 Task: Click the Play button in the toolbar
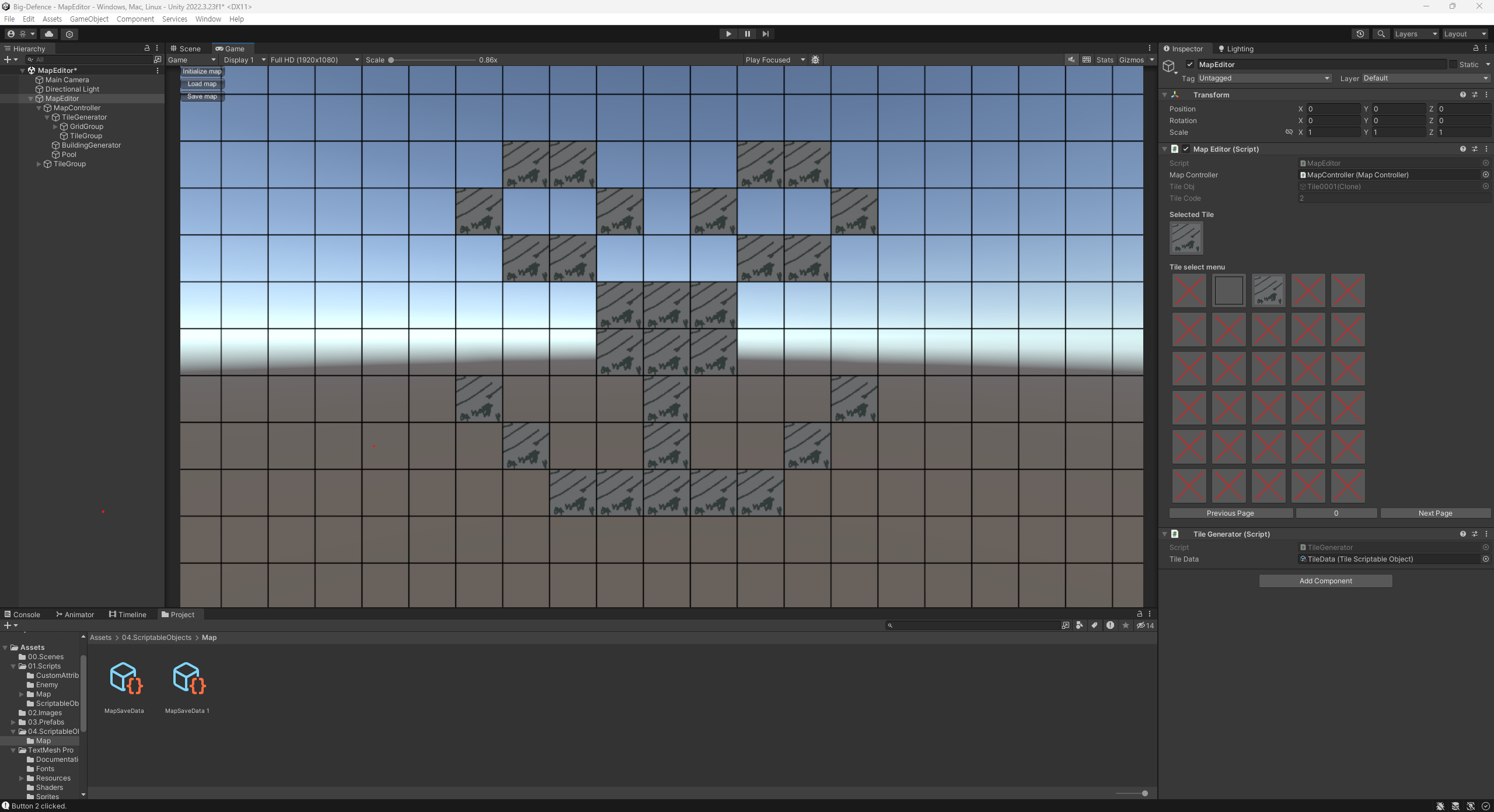click(x=728, y=34)
